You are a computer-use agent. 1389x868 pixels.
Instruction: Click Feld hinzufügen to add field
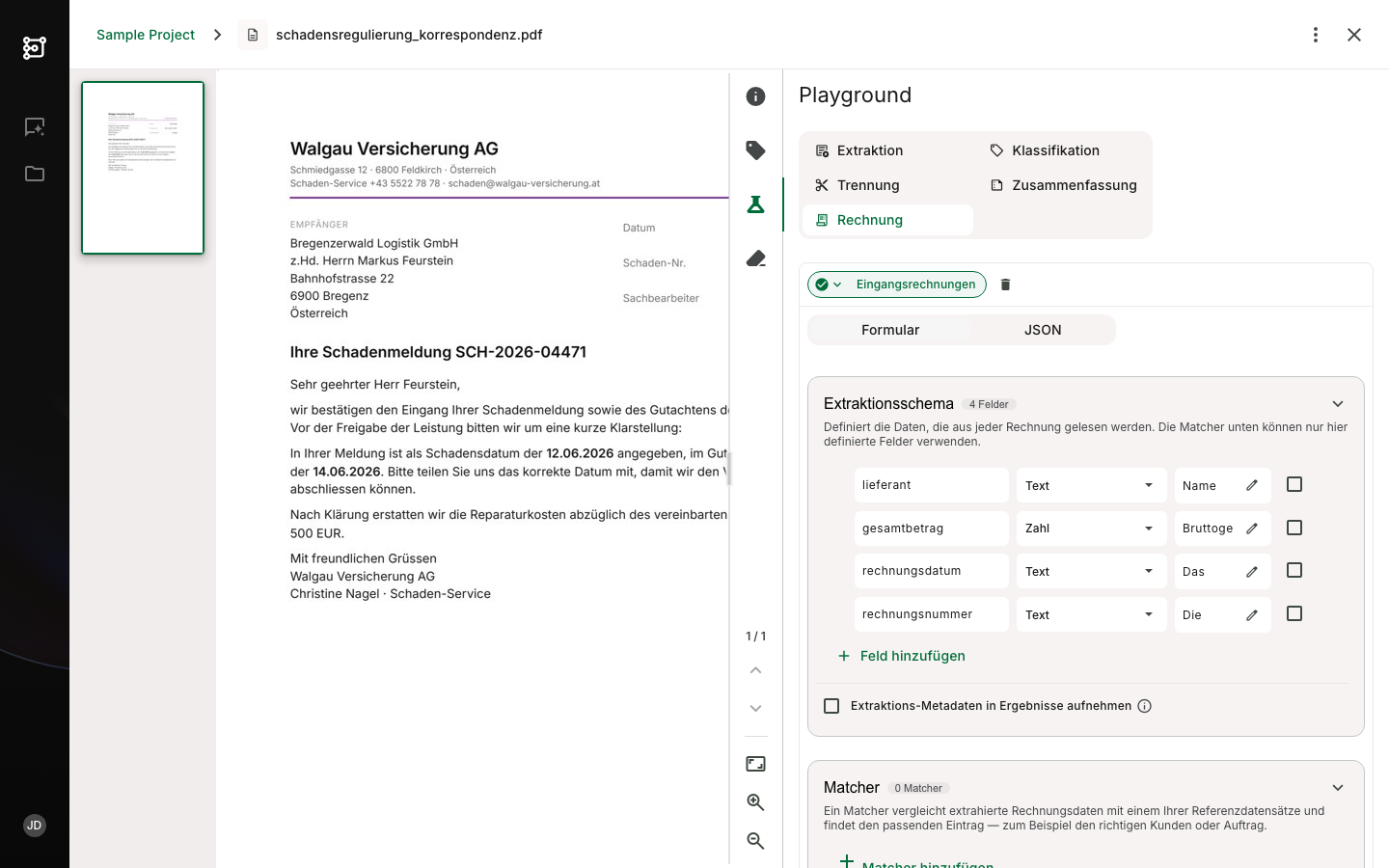[x=901, y=656]
